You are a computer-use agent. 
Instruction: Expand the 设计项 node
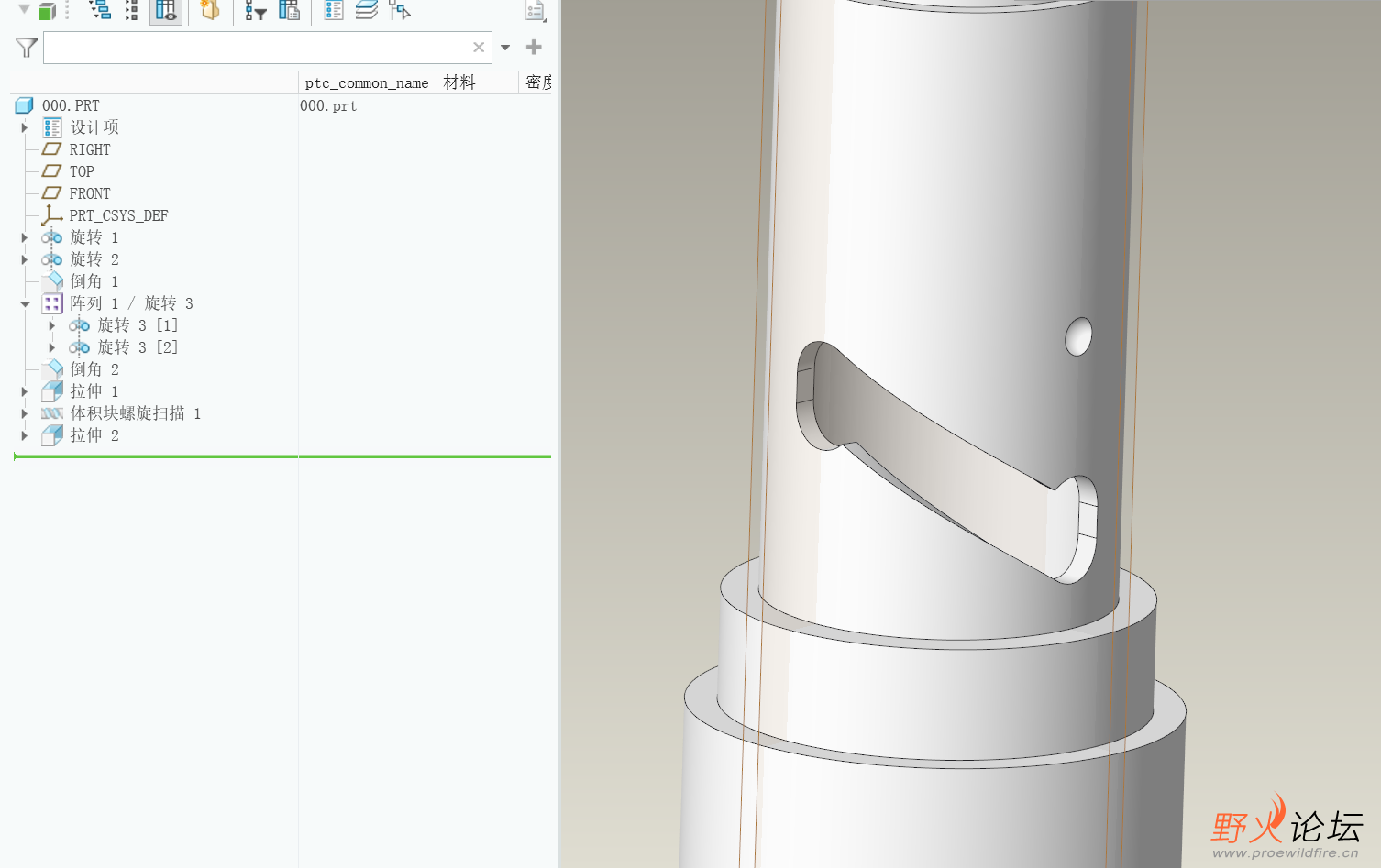click(25, 127)
